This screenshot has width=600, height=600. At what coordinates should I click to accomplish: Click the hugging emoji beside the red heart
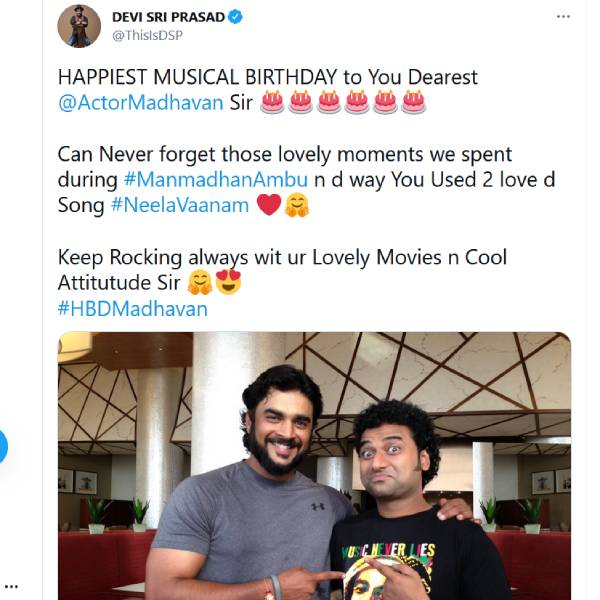297,205
